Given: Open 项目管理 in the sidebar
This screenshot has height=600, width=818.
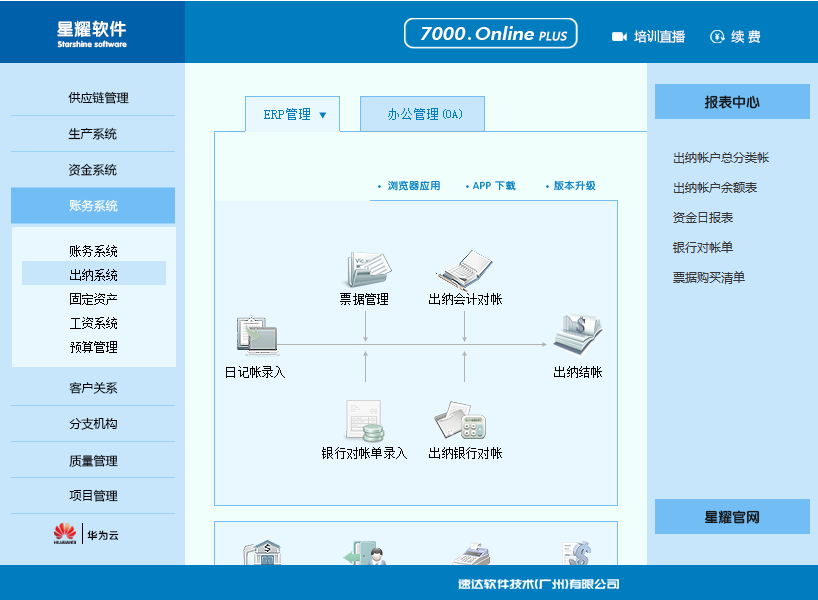Looking at the screenshot, I should point(93,496).
